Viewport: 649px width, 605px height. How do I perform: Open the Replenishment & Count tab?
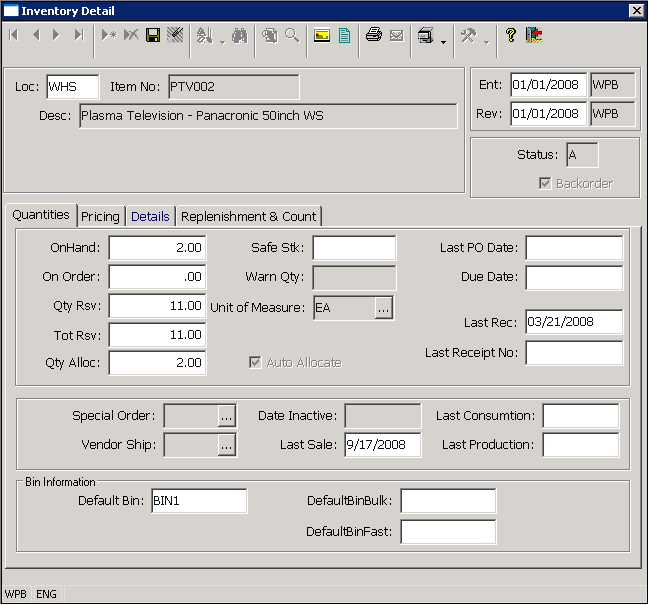(249, 216)
